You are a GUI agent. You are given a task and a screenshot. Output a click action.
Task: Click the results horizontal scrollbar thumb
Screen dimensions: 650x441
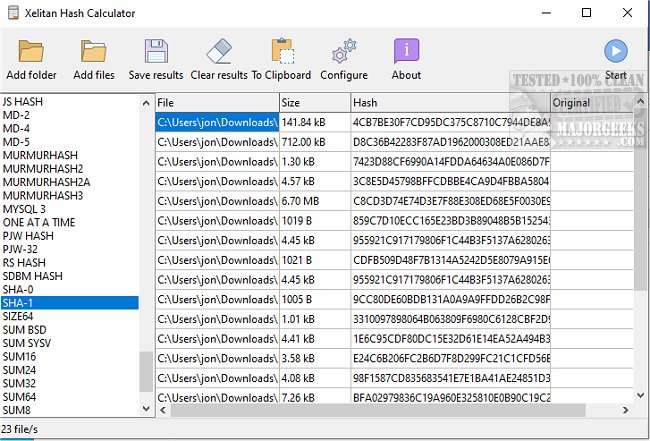point(378,410)
